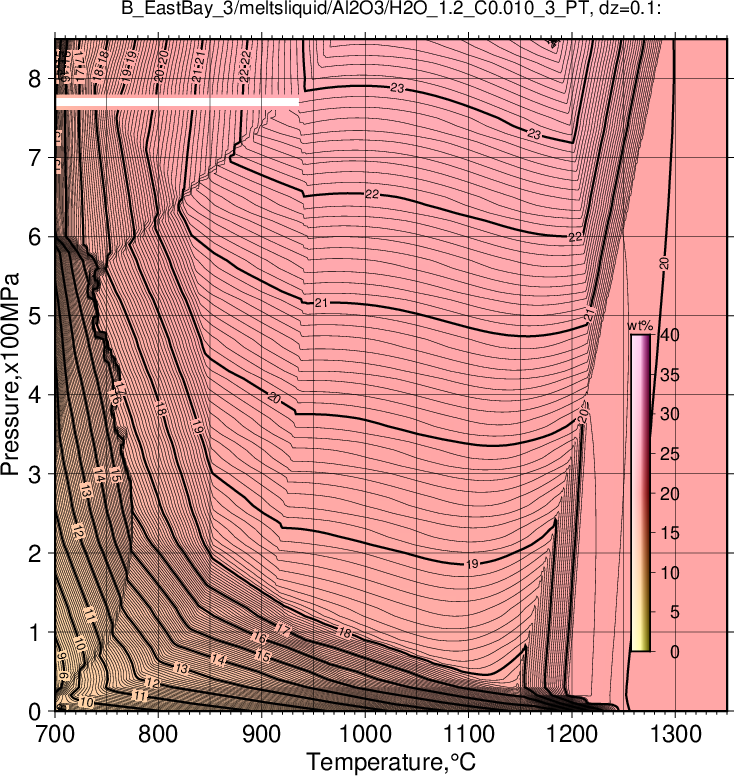
Task: Select the 1200 temperature axis tick label
Action: pyautogui.click(x=572, y=734)
